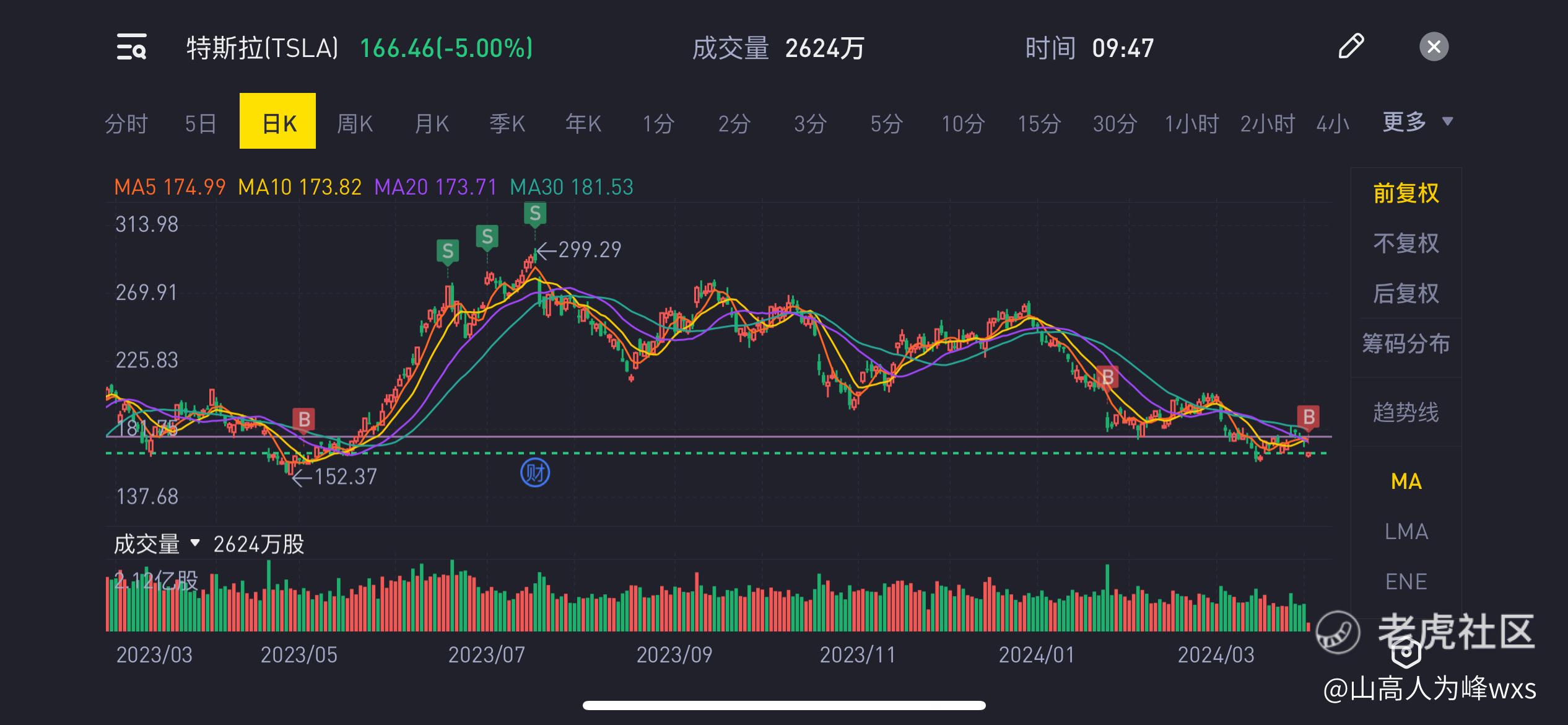The height and width of the screenshot is (725, 1568).
Task: Select 前复权 price adjustment
Action: pyautogui.click(x=1406, y=193)
